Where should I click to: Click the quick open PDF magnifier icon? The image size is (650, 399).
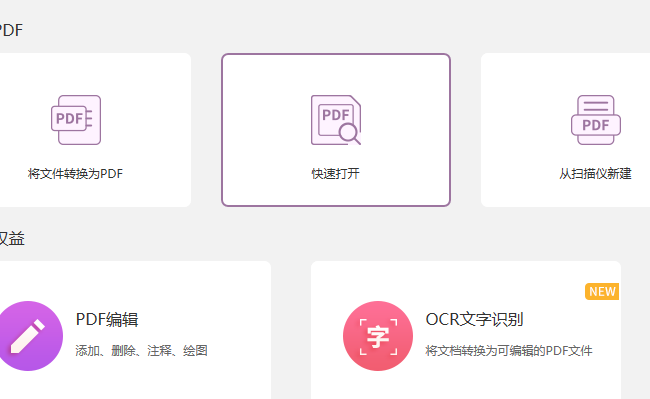pos(336,120)
